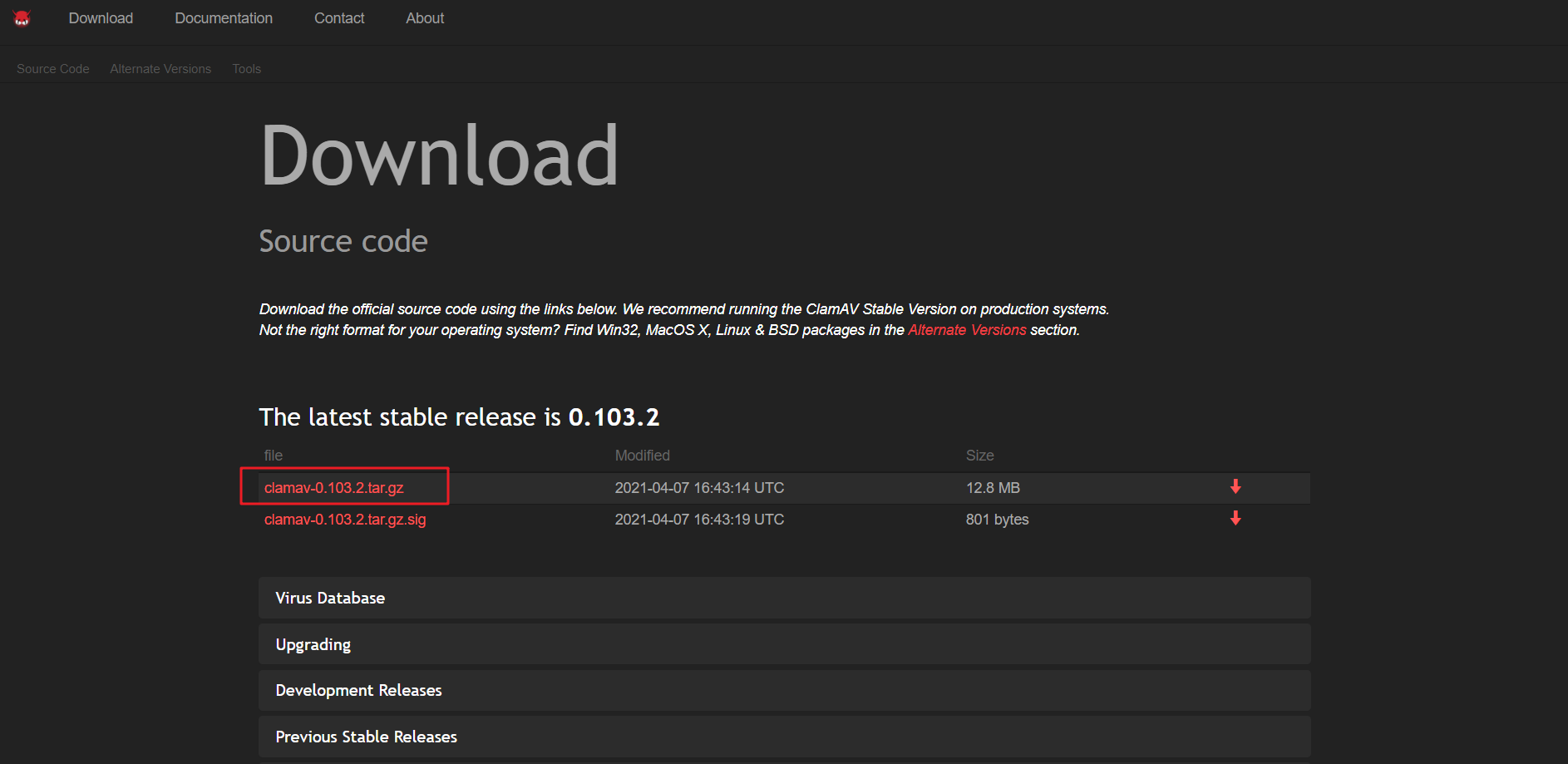
Task: Click the clamav-0.103.2.tar.gz file link
Action: (x=334, y=488)
